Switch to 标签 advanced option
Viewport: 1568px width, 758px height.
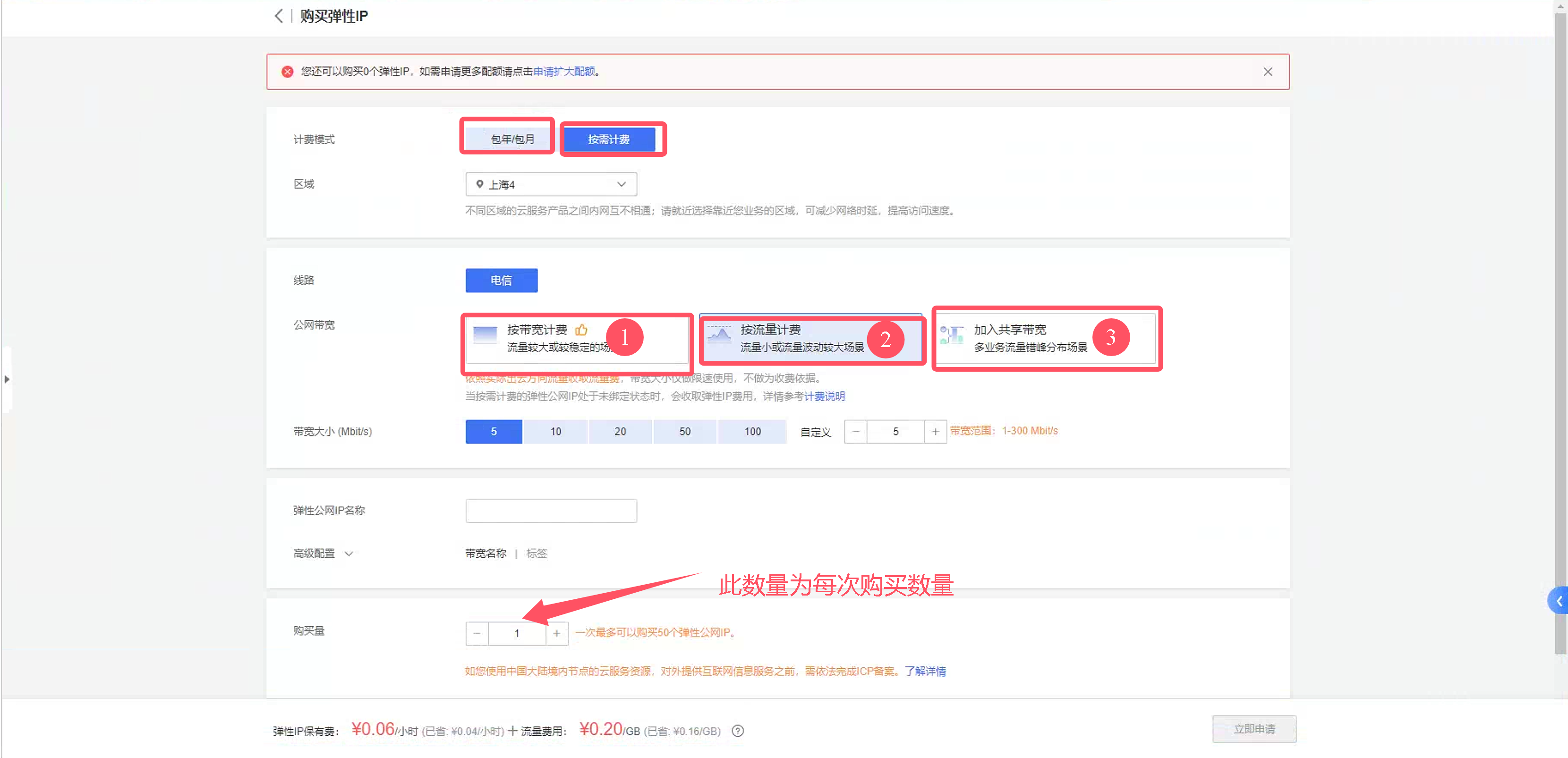point(537,554)
